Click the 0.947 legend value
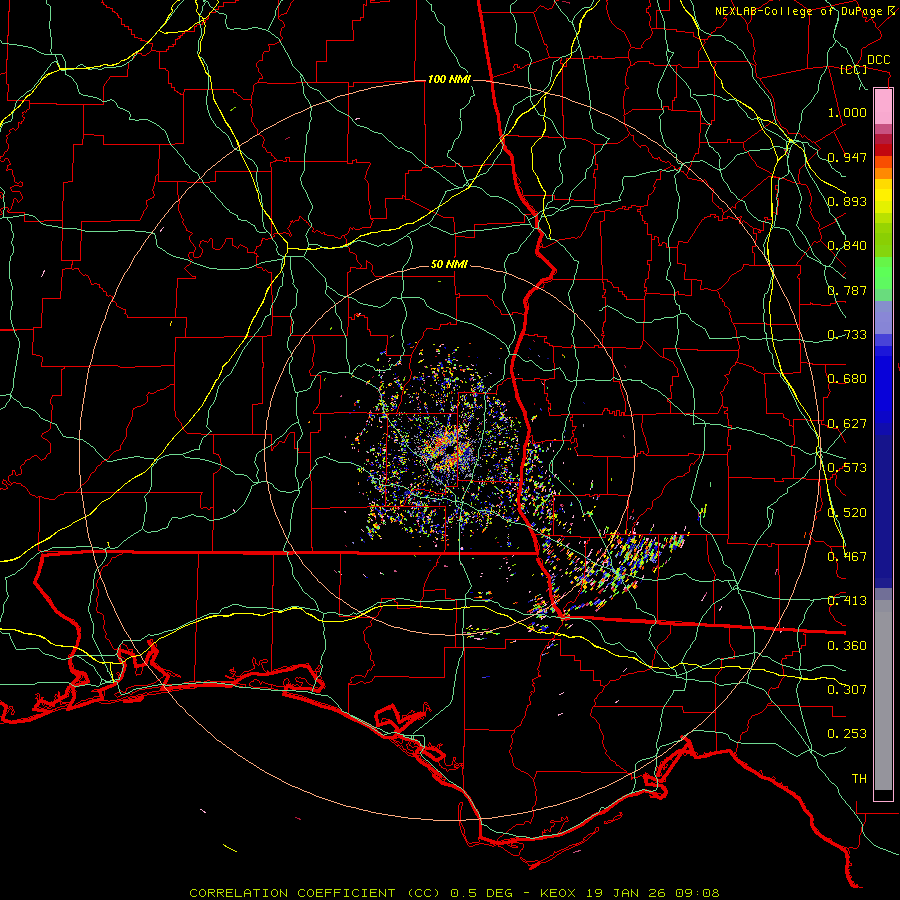The image size is (900, 900). coord(847,157)
